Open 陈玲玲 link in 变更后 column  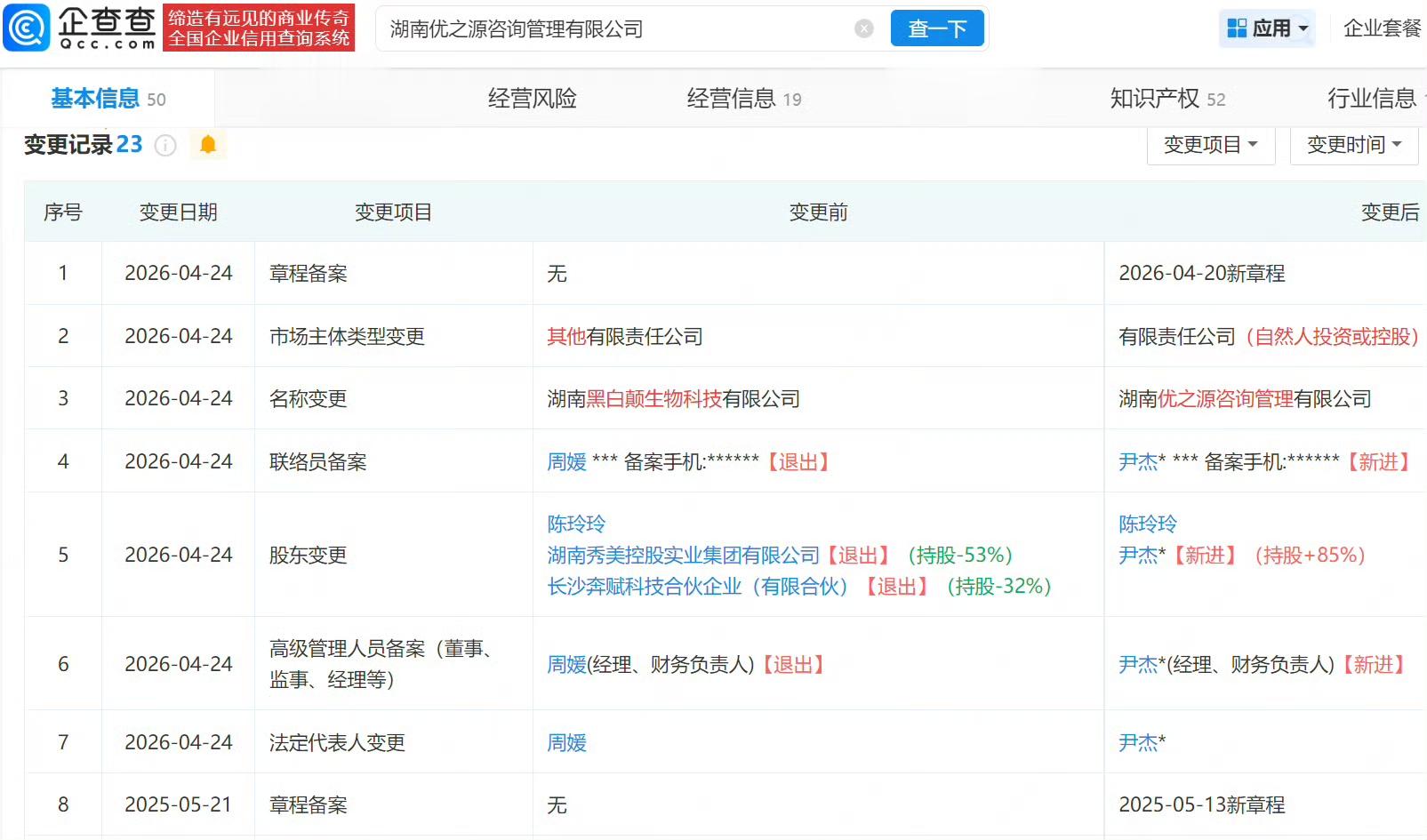[1148, 524]
